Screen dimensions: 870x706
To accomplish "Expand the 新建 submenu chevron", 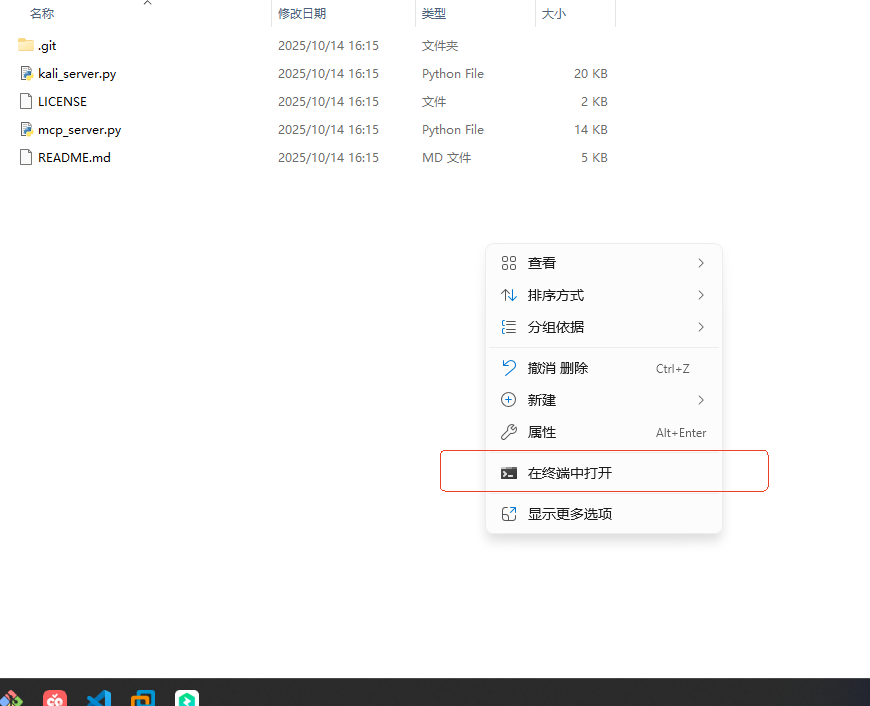I will pos(701,400).
